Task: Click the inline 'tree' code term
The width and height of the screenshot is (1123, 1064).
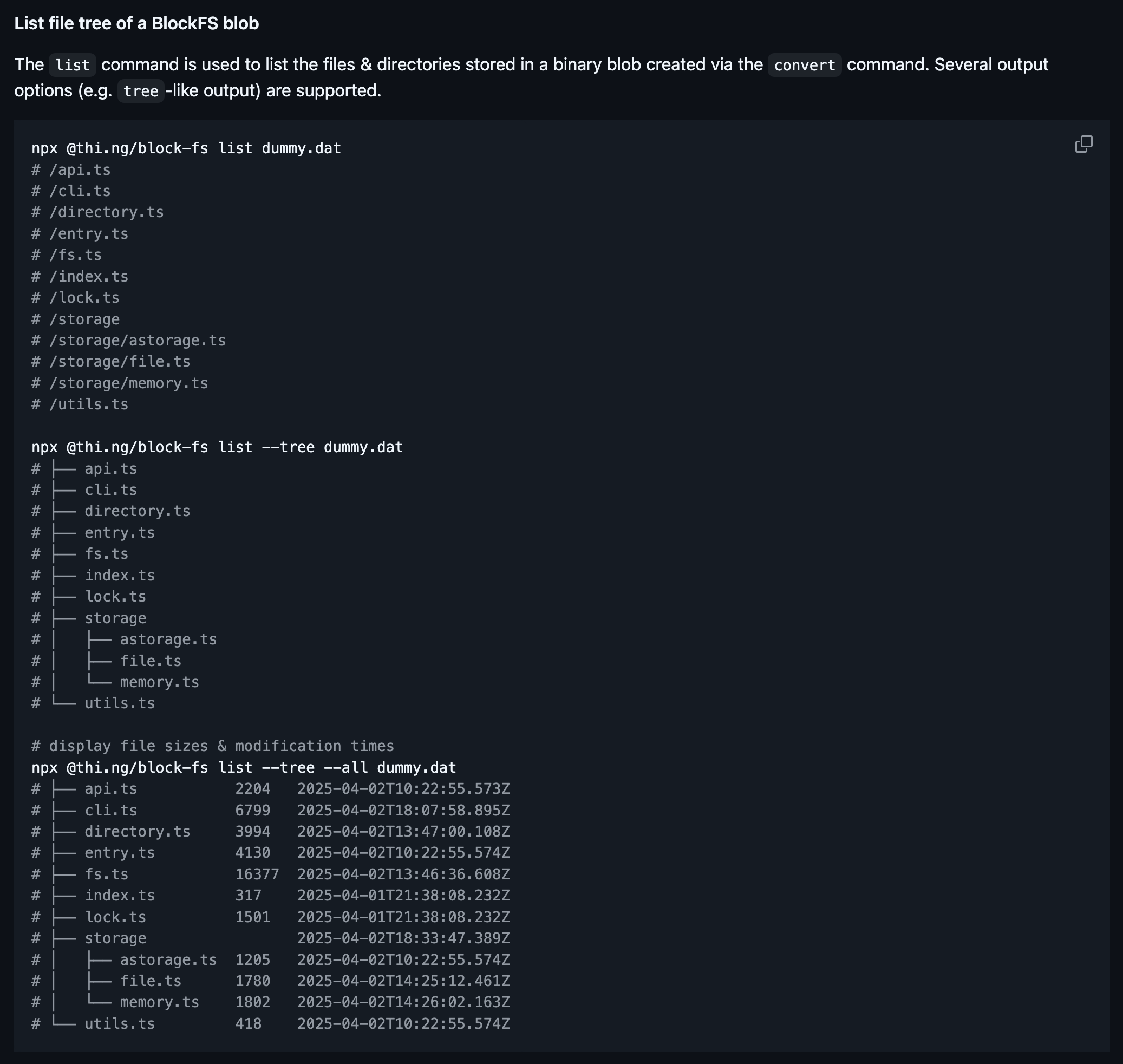Action: click(x=141, y=92)
